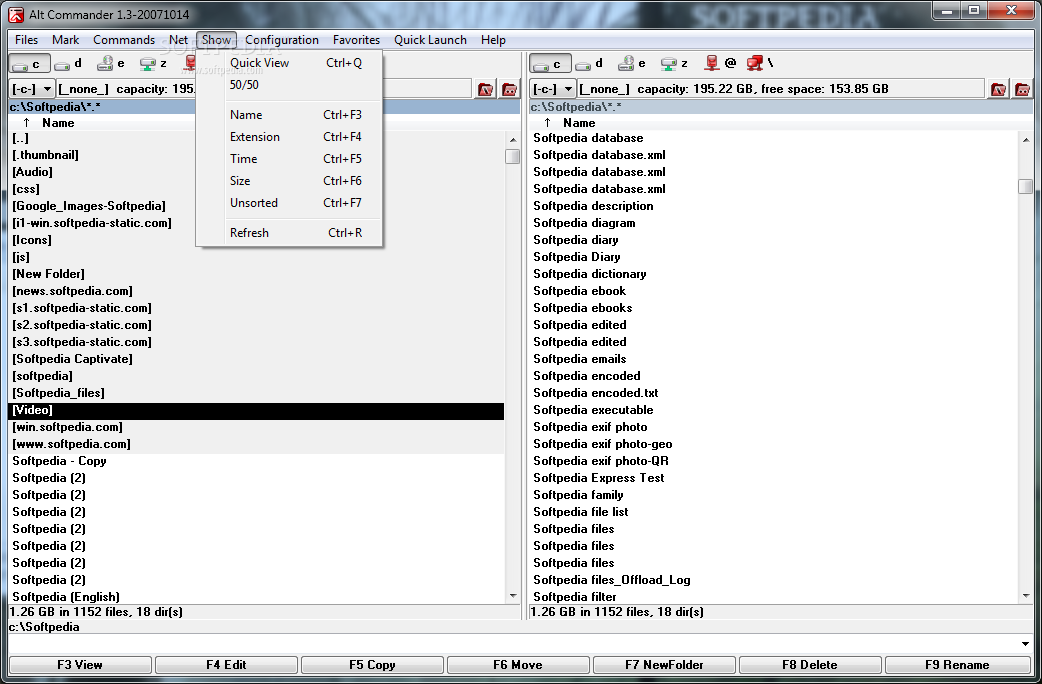The width and height of the screenshot is (1042, 684).
Task: Select drive c in left panel
Action: [x=29, y=64]
